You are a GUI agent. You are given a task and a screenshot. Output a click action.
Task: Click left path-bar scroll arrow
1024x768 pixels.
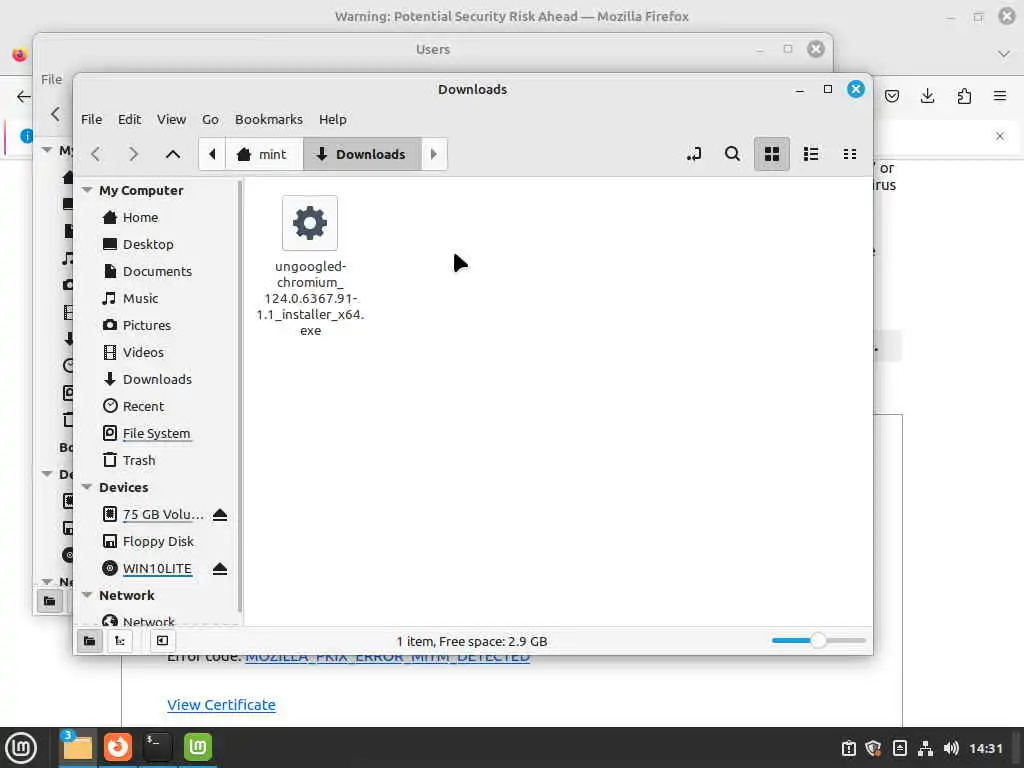point(212,154)
